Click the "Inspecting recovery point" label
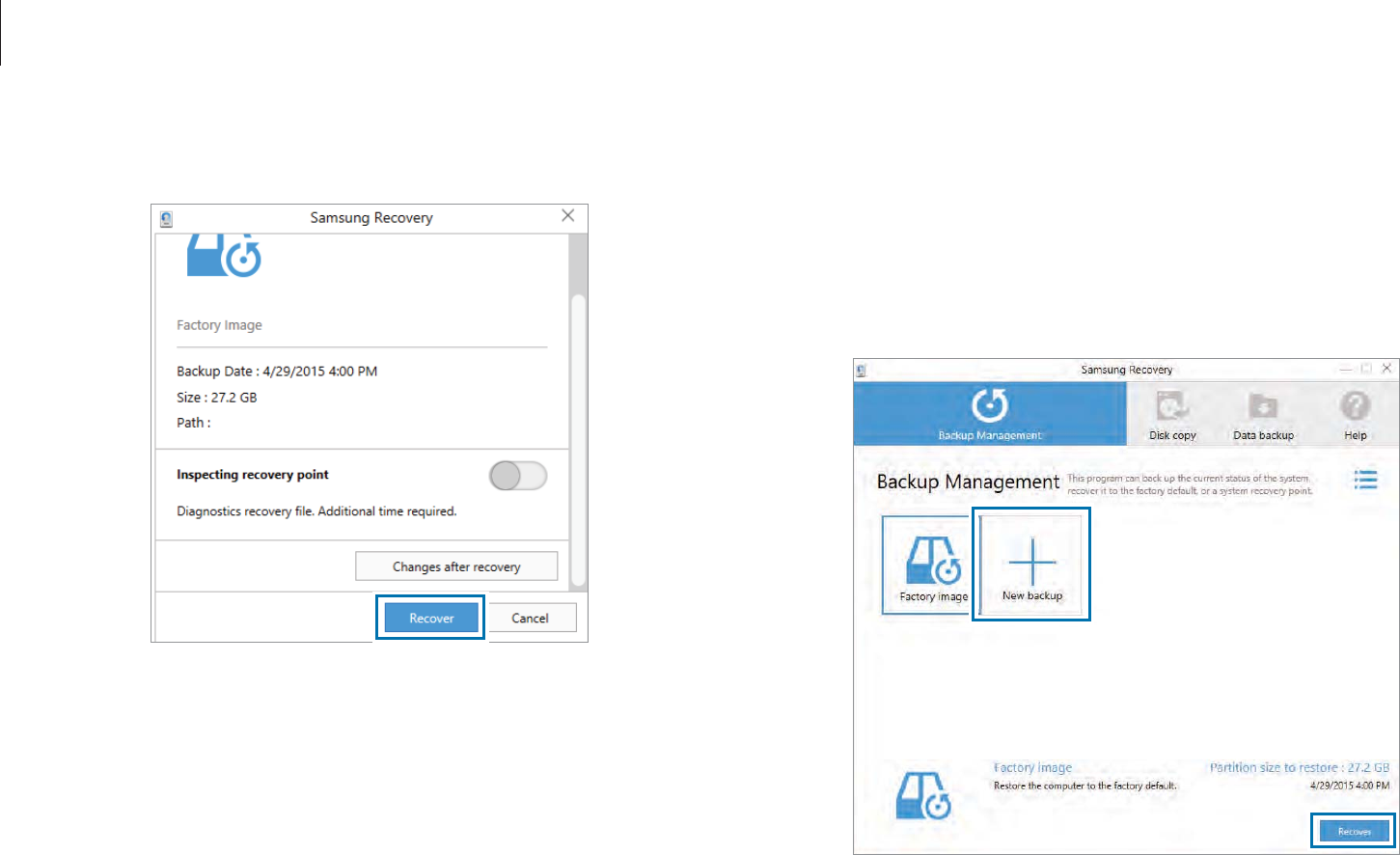This screenshot has height=855, width=1400. point(253,475)
